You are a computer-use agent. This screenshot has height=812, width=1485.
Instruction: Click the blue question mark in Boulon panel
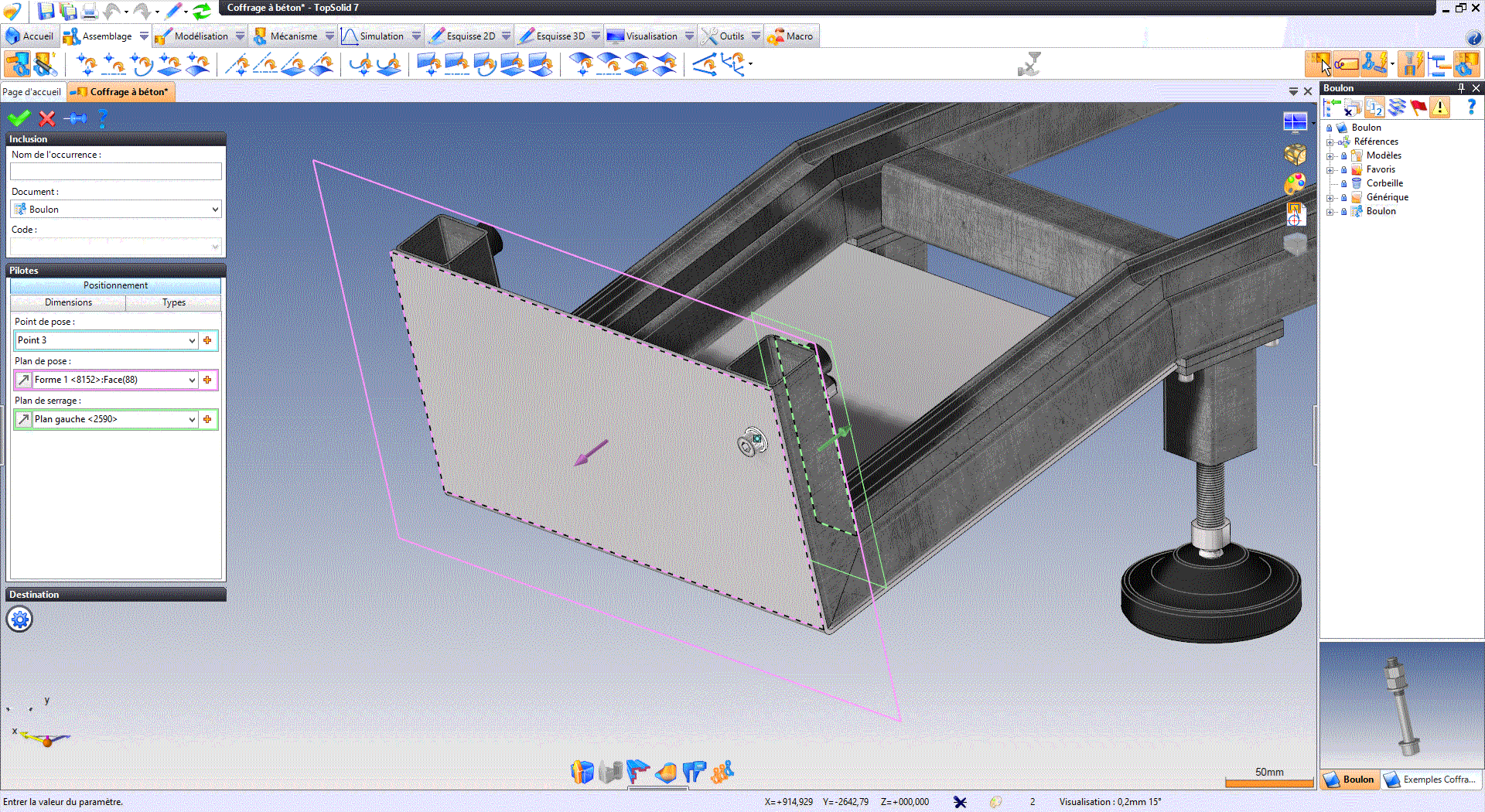(x=1471, y=107)
